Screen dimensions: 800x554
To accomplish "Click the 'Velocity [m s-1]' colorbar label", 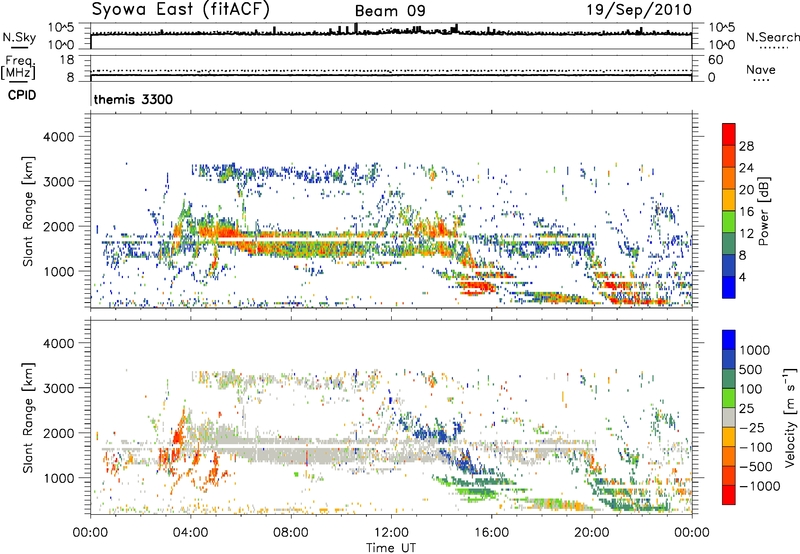I will pyautogui.click(x=790, y=417).
